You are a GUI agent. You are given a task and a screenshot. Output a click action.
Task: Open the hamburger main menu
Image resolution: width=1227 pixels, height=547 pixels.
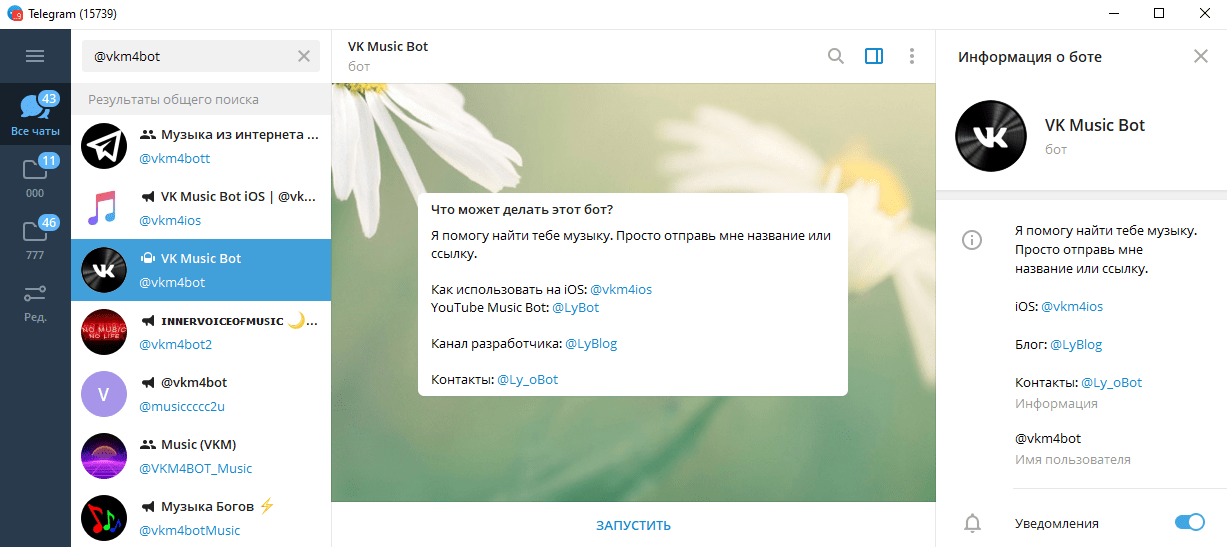pyautogui.click(x=35, y=56)
